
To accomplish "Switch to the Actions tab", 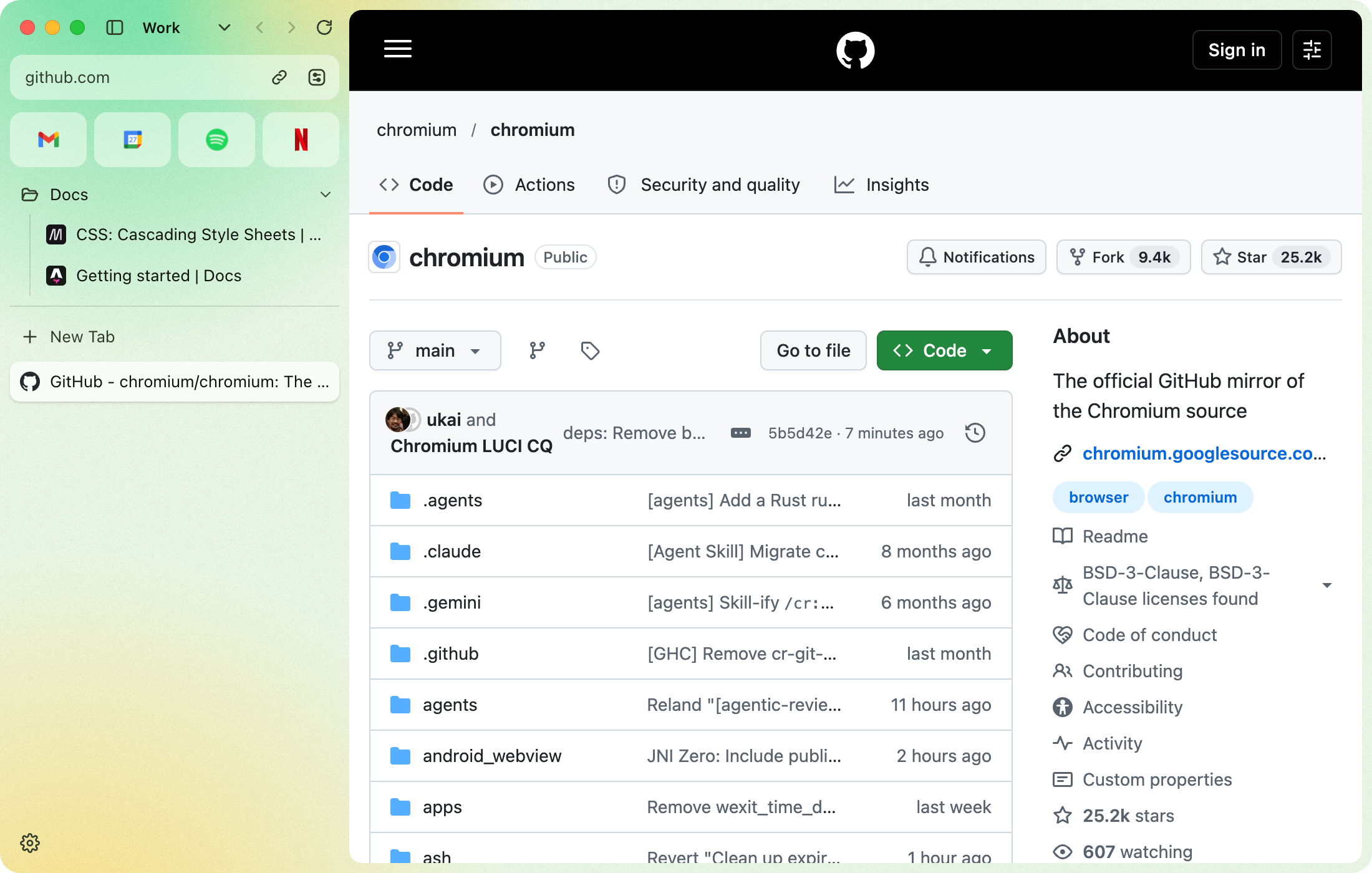I will 529,185.
